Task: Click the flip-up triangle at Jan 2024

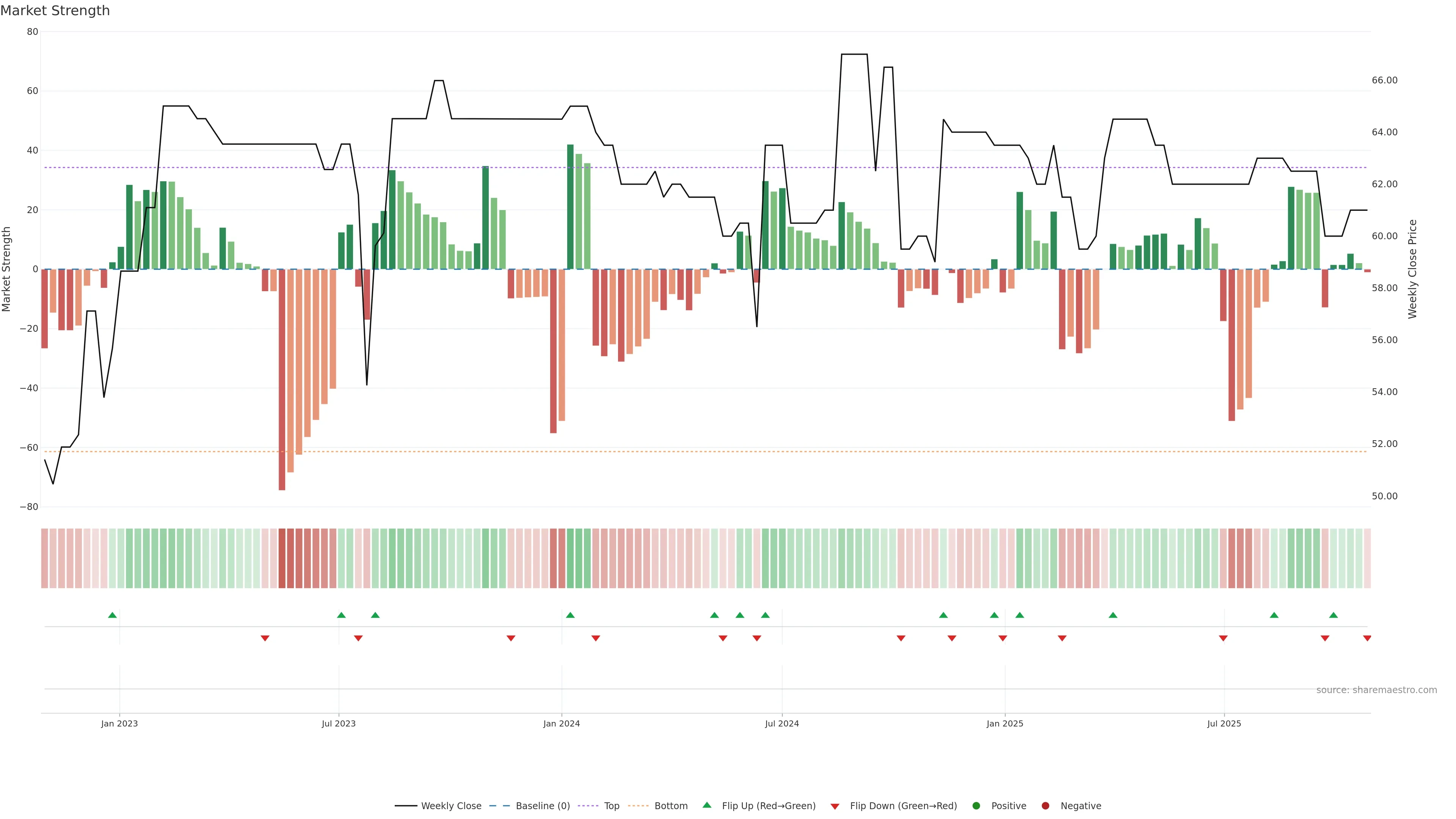Action: pos(570,615)
